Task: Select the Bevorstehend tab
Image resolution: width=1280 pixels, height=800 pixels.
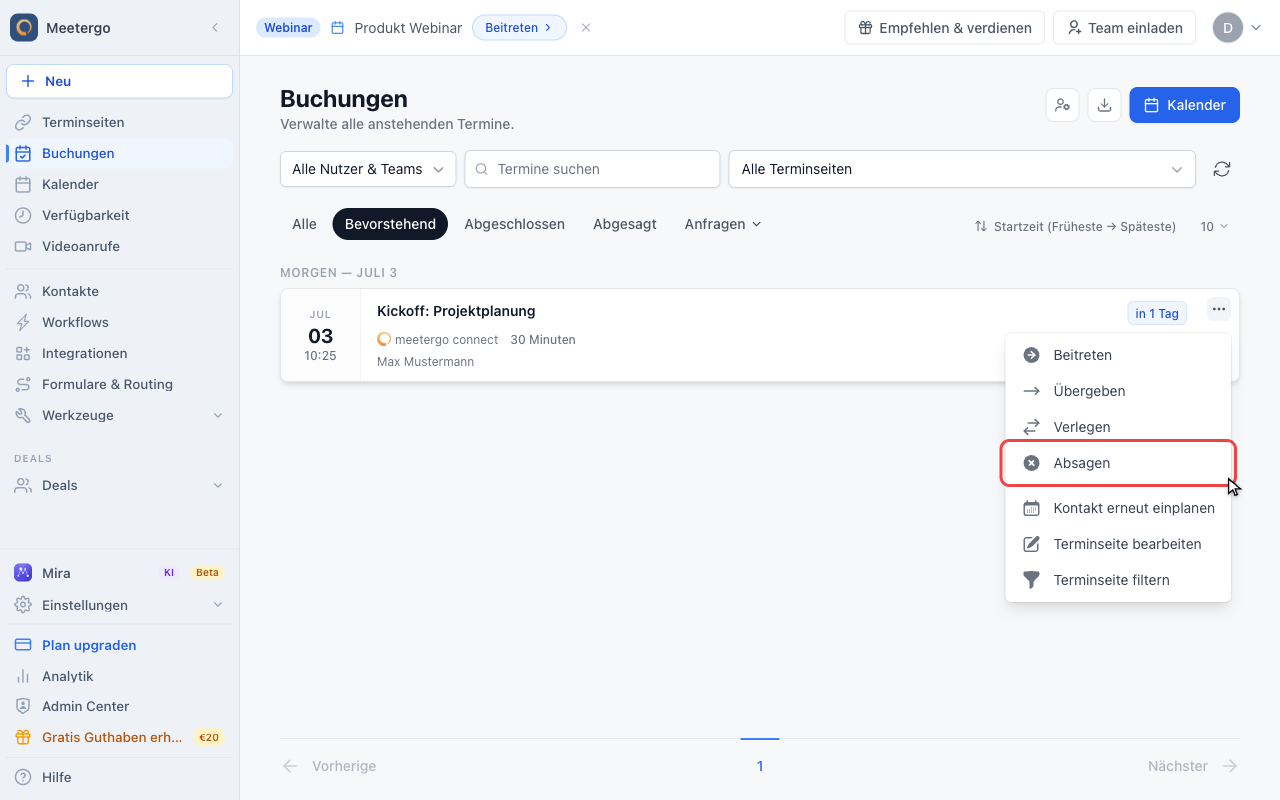Action: [390, 224]
